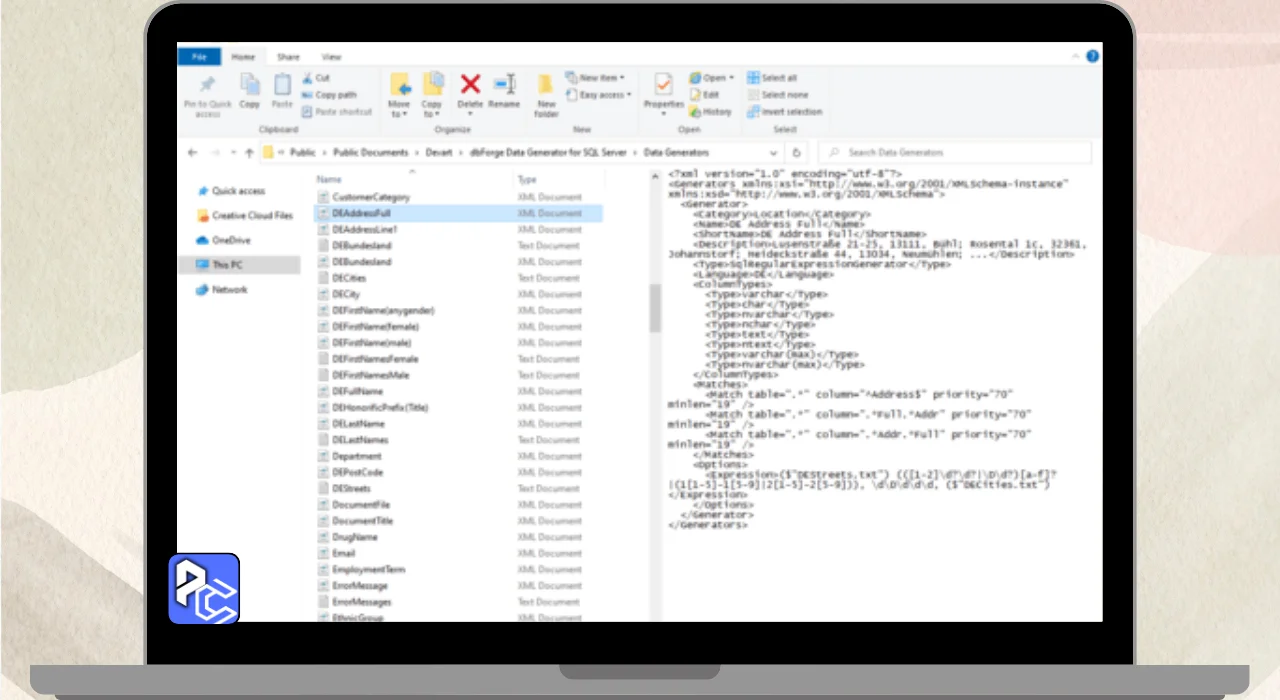Click the Search Data Generators box

955,153
